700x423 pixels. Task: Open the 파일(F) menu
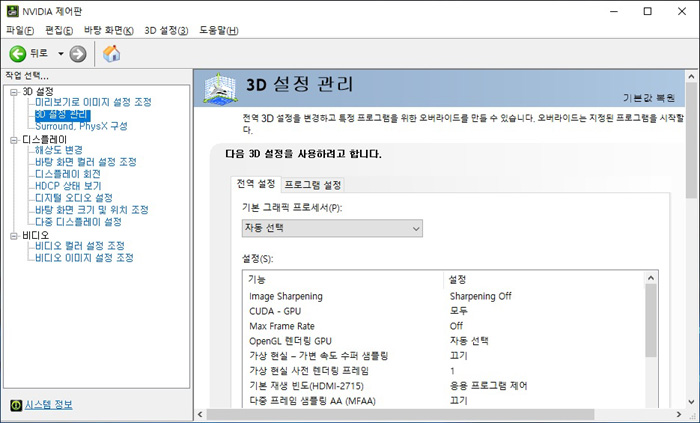pyautogui.click(x=20, y=30)
